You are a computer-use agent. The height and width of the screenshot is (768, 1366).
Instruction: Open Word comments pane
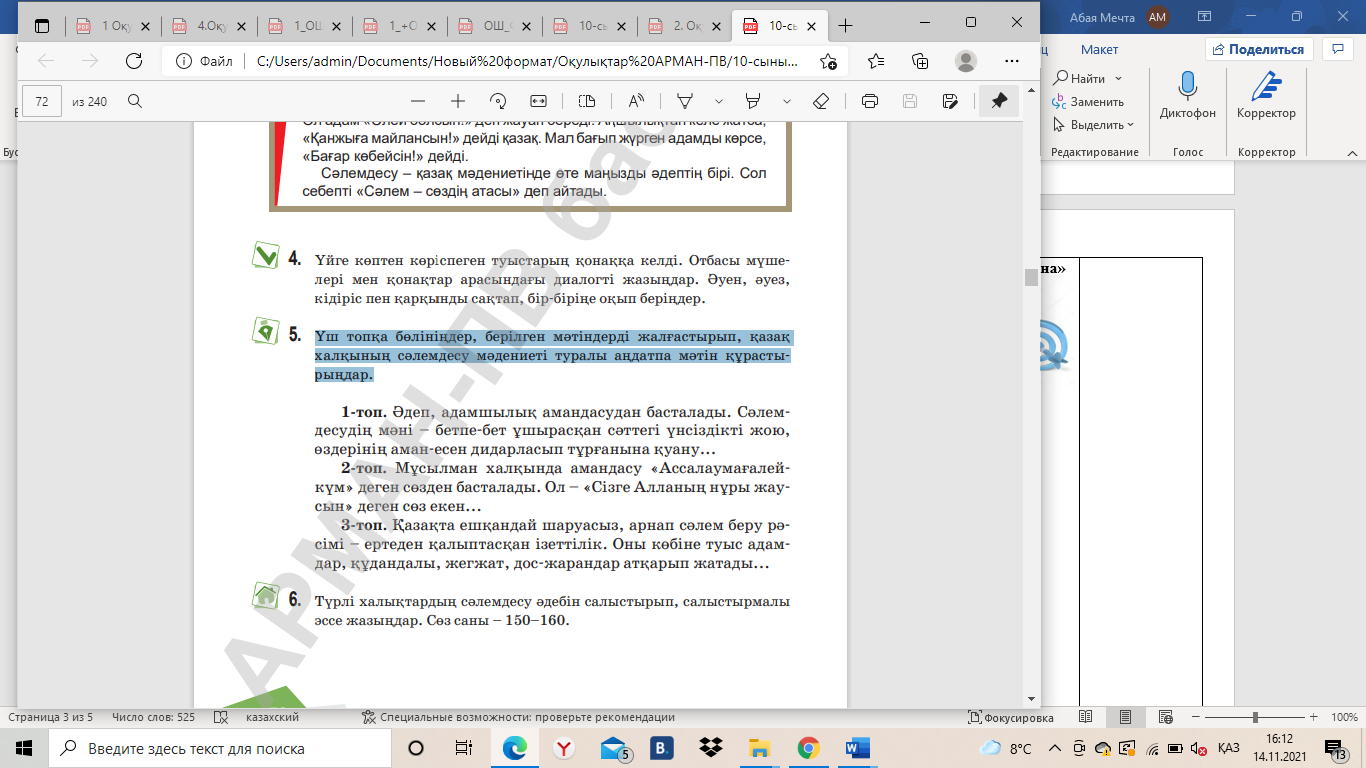(x=1337, y=48)
